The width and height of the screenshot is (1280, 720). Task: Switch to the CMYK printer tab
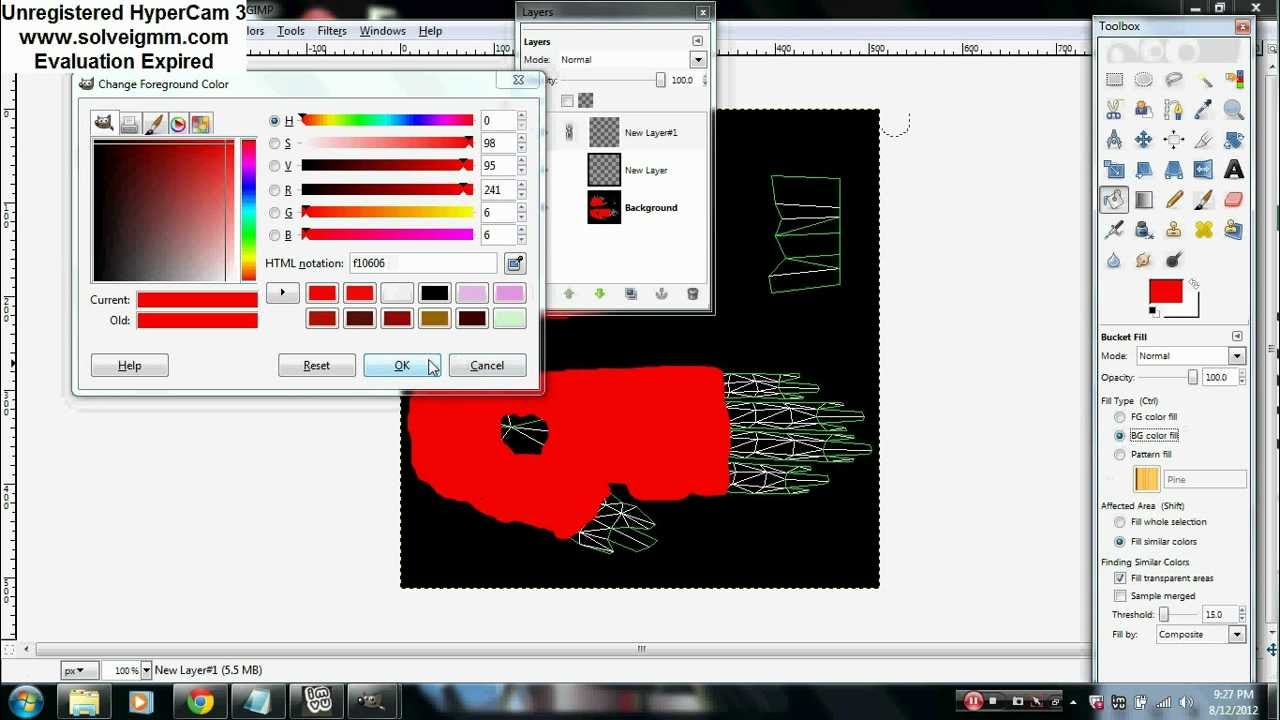129,123
